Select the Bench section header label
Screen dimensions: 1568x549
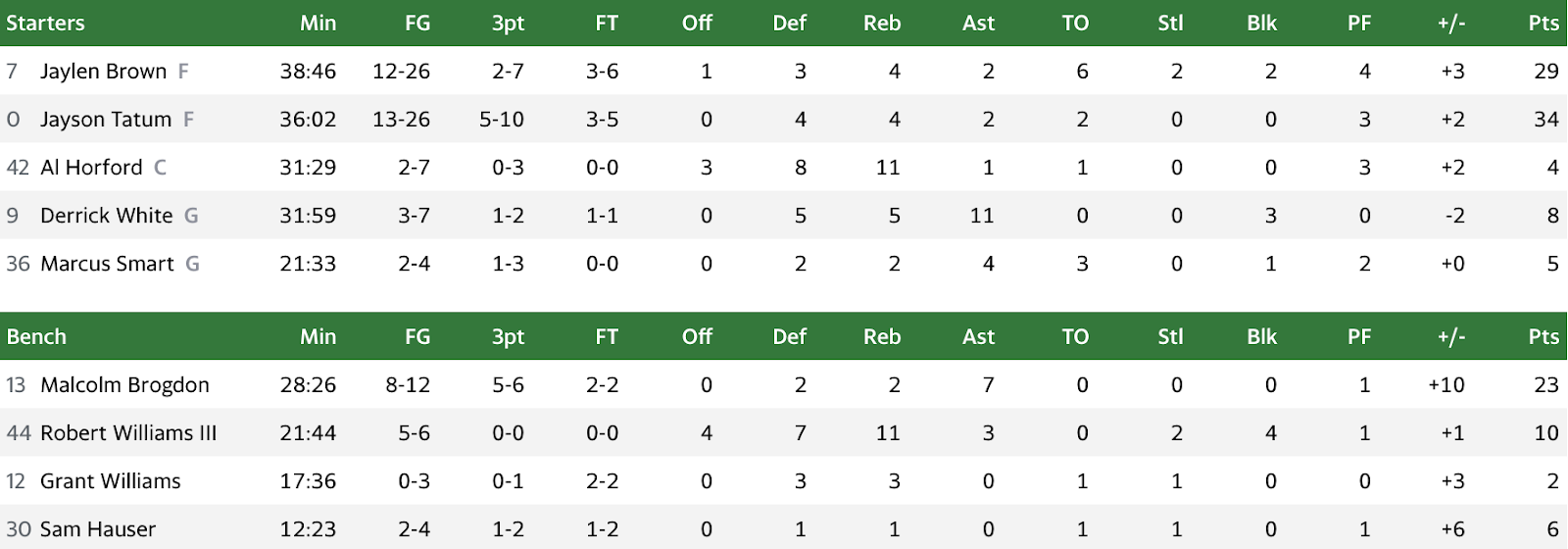click(x=36, y=337)
